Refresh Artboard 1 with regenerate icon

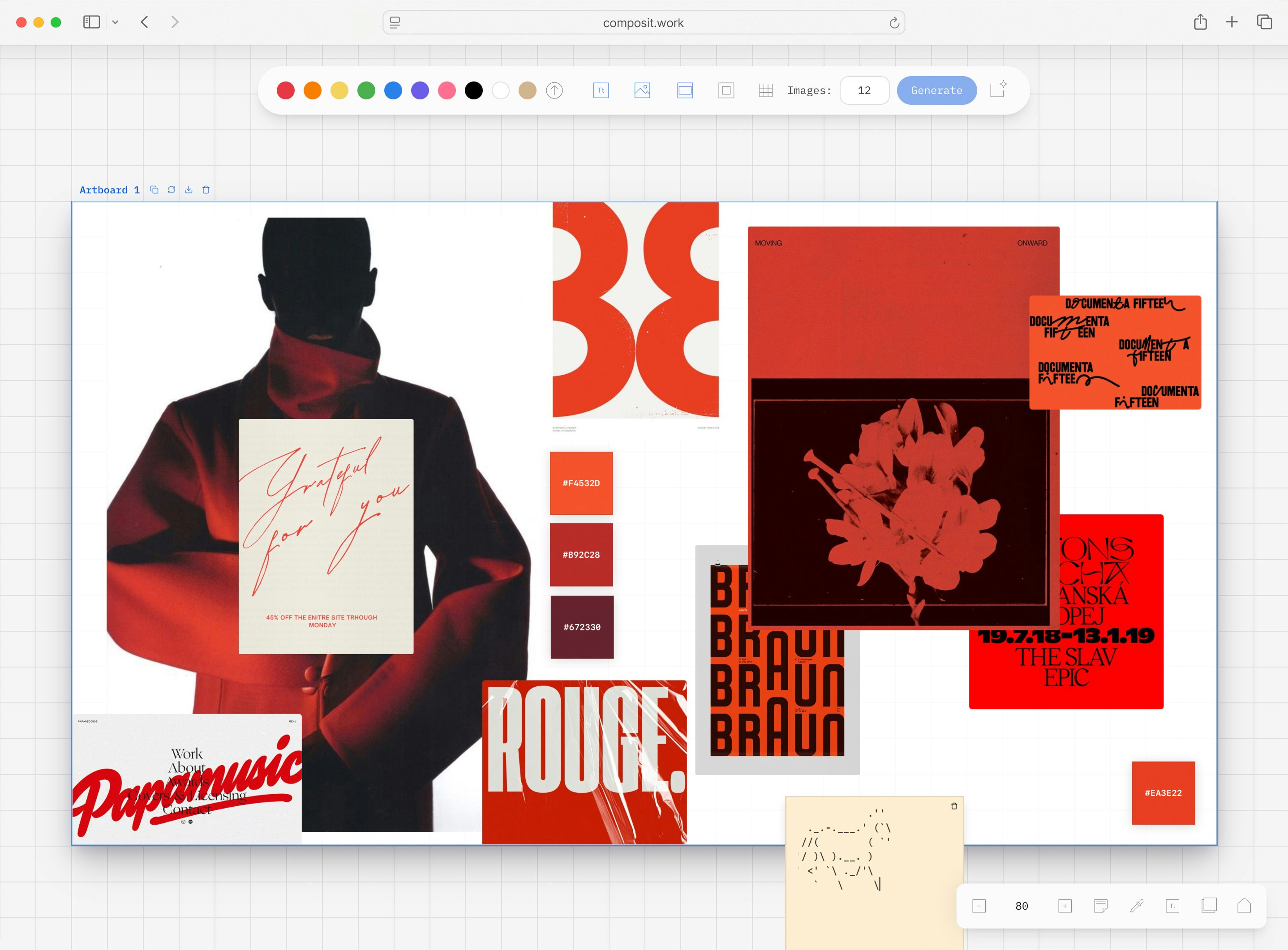click(x=172, y=190)
